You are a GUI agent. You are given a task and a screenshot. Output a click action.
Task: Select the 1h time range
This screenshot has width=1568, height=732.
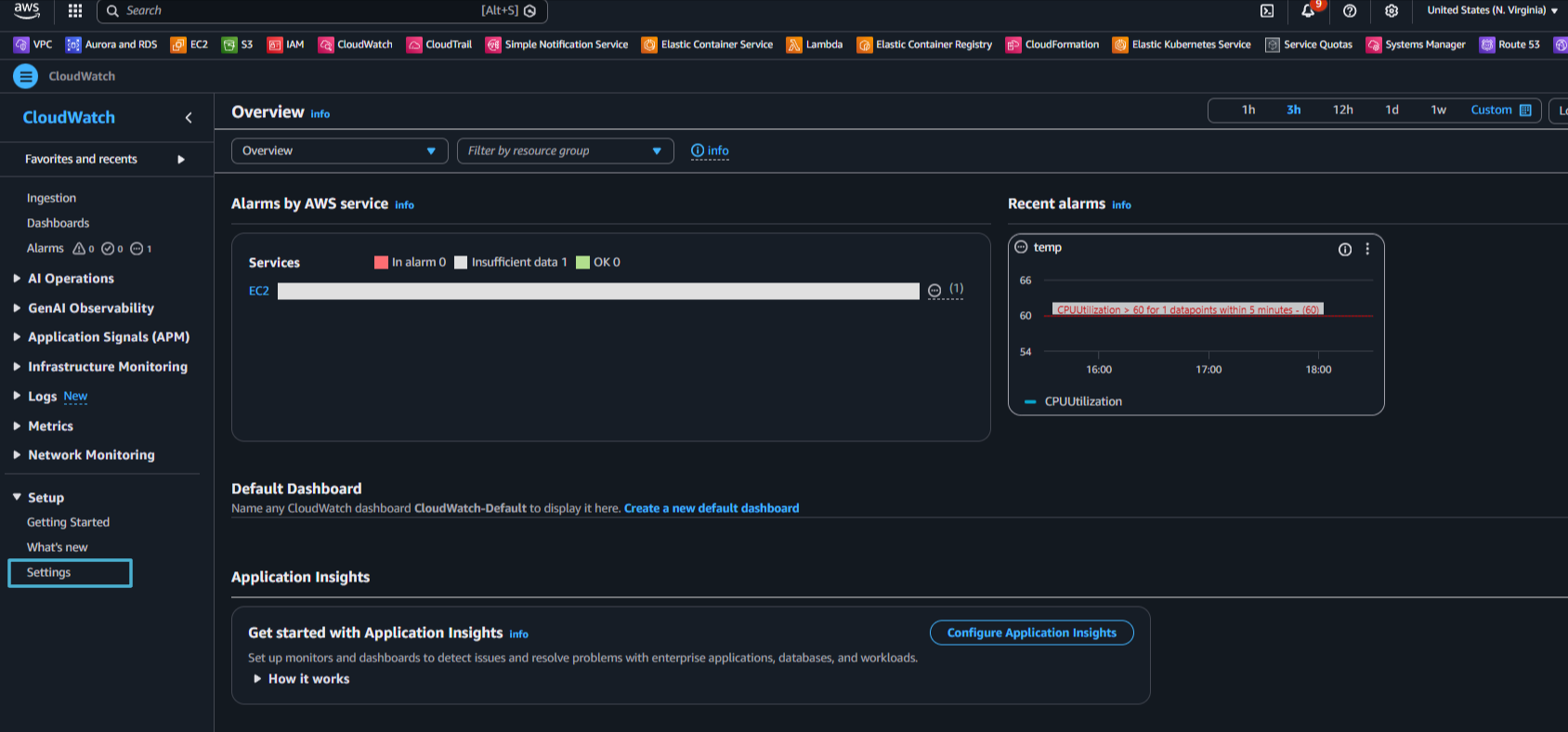[x=1248, y=110]
